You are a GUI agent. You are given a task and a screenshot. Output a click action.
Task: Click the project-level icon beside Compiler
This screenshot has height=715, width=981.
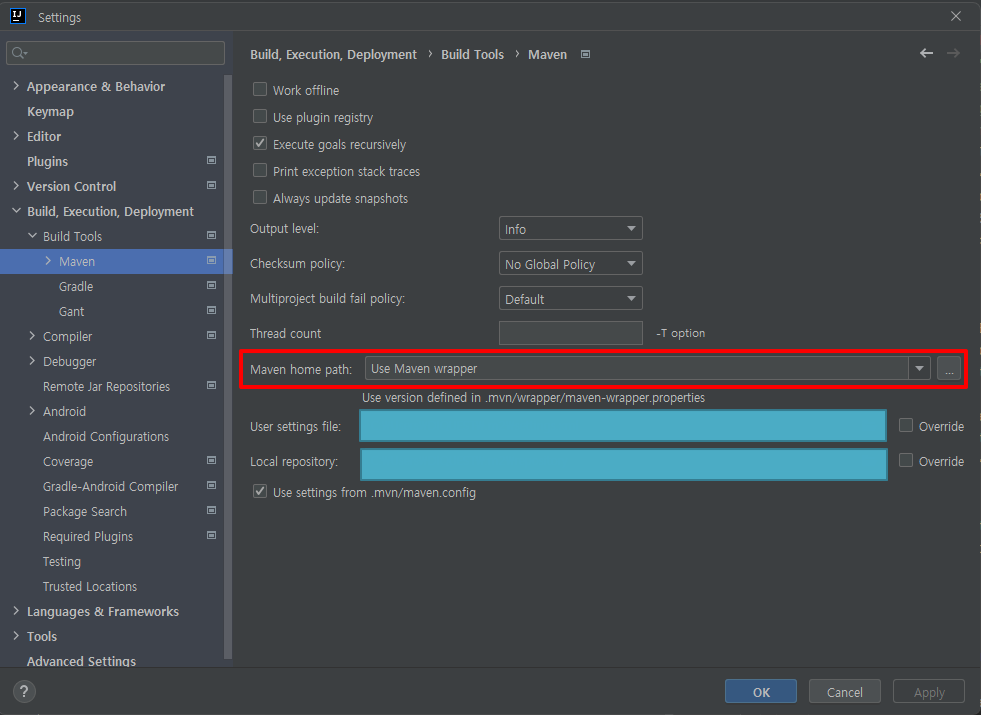[211, 336]
